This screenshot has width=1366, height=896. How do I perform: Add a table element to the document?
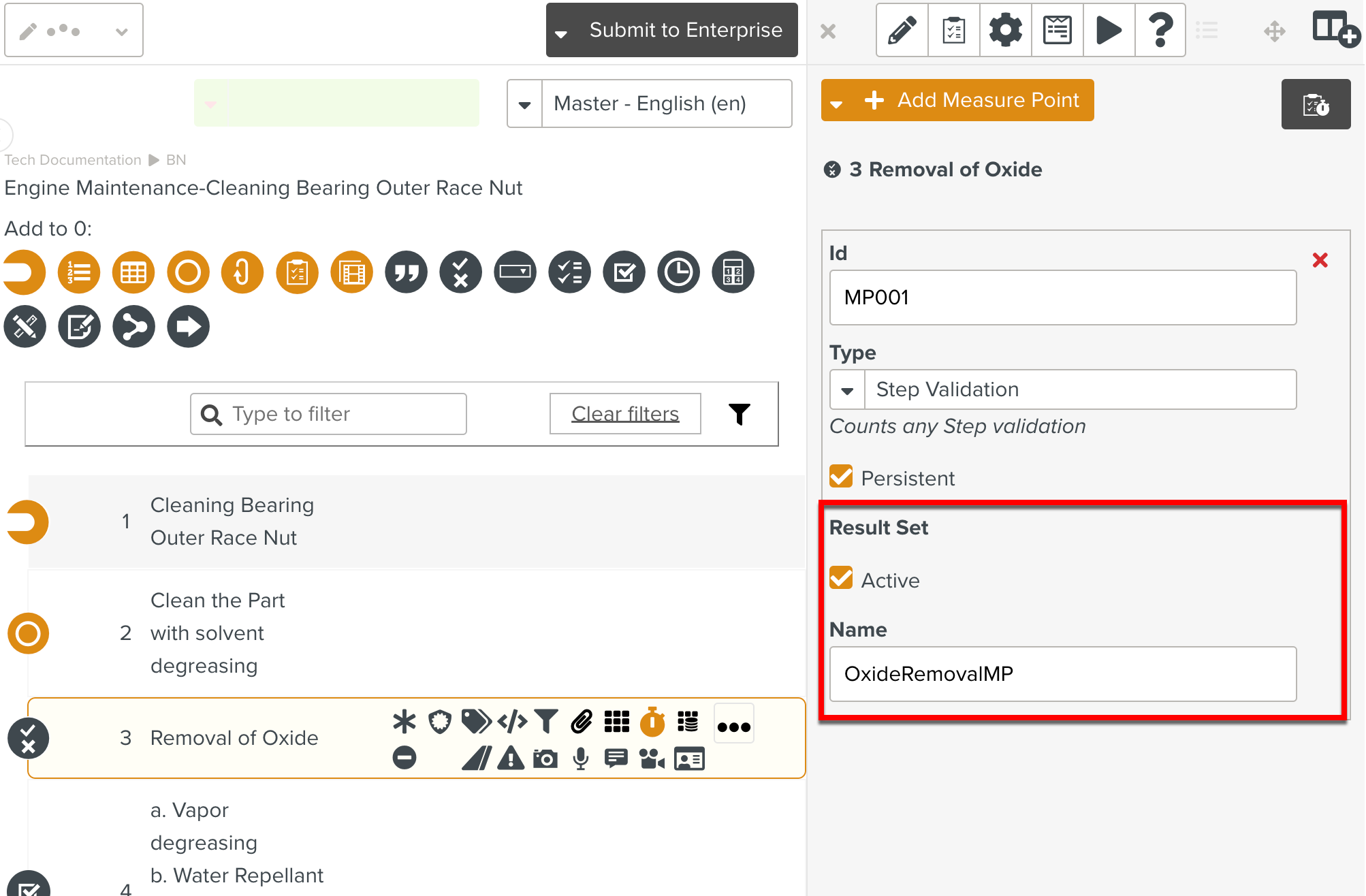click(133, 272)
